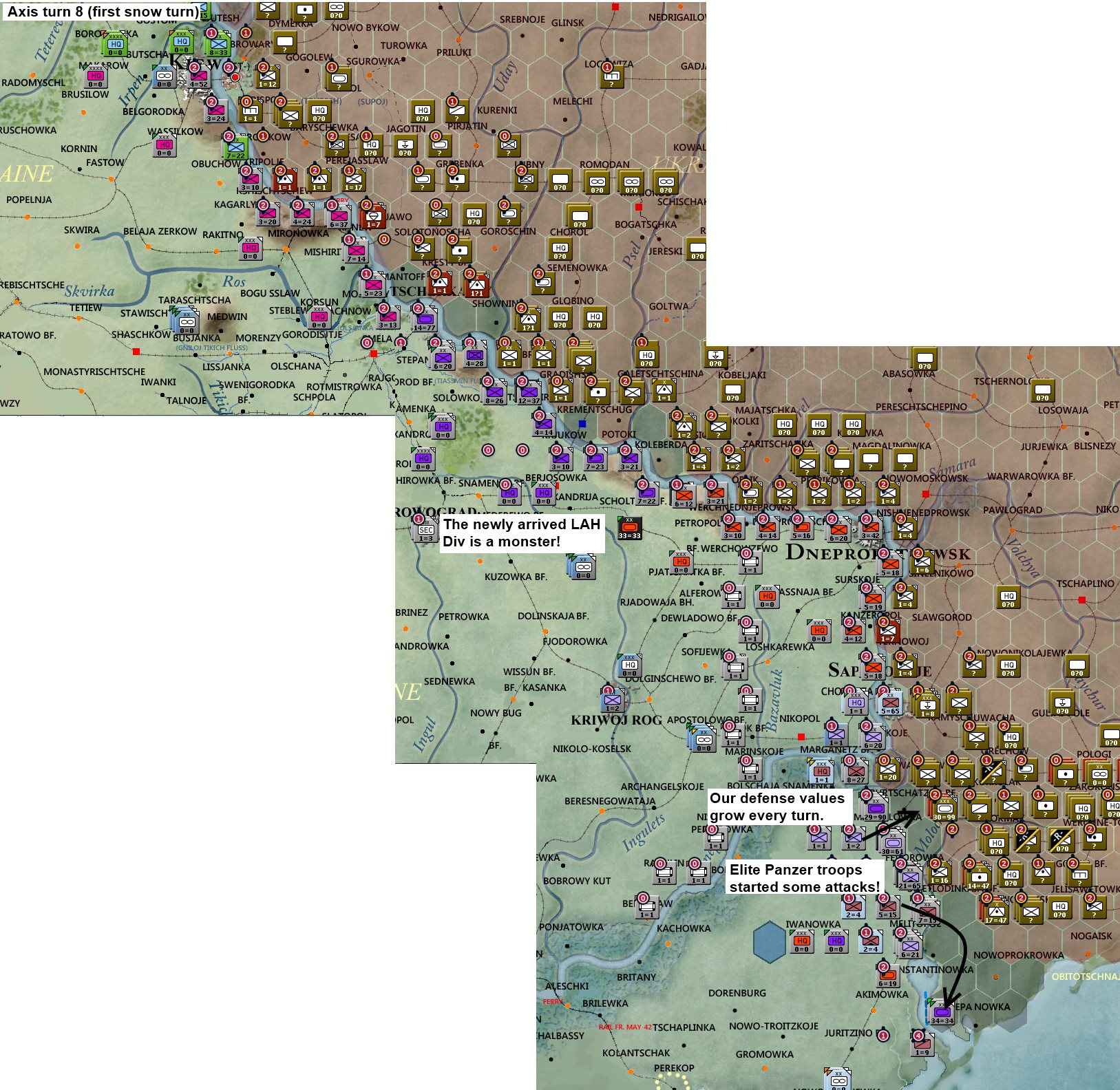Screen dimensions: 1120x1090
Task: Select the orange infantry unit 3=42
Action: coord(871,528)
